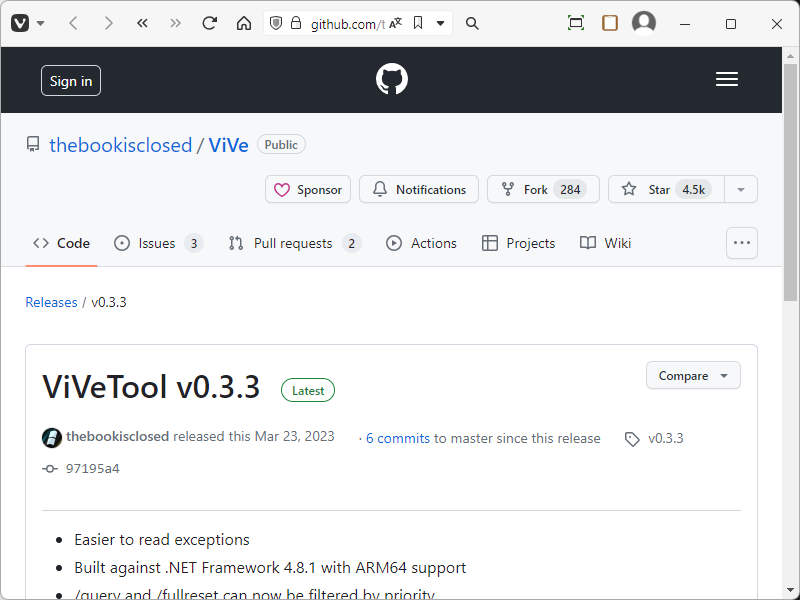Image resolution: width=800 pixels, height=600 pixels.
Task: Open the v0.3.3 tag link
Action: point(666,438)
